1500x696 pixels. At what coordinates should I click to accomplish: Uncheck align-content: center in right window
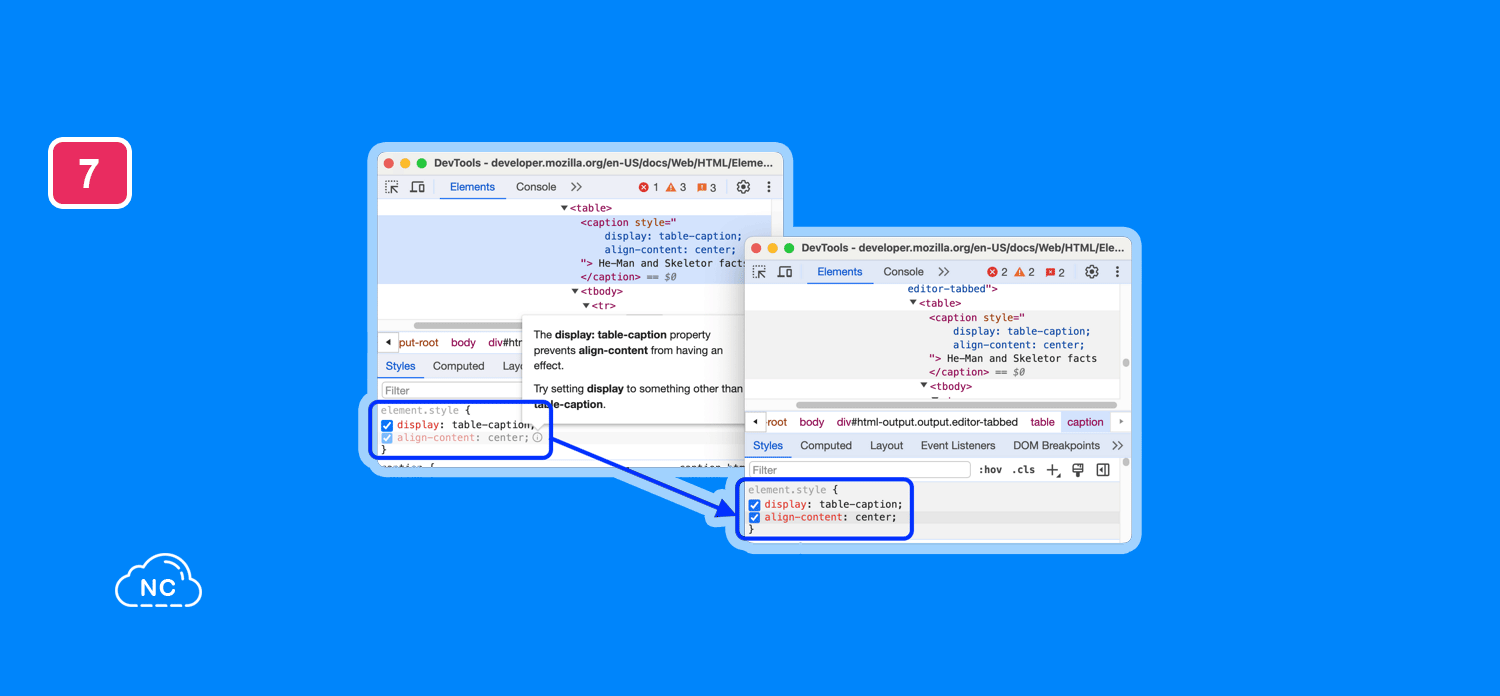click(755, 518)
